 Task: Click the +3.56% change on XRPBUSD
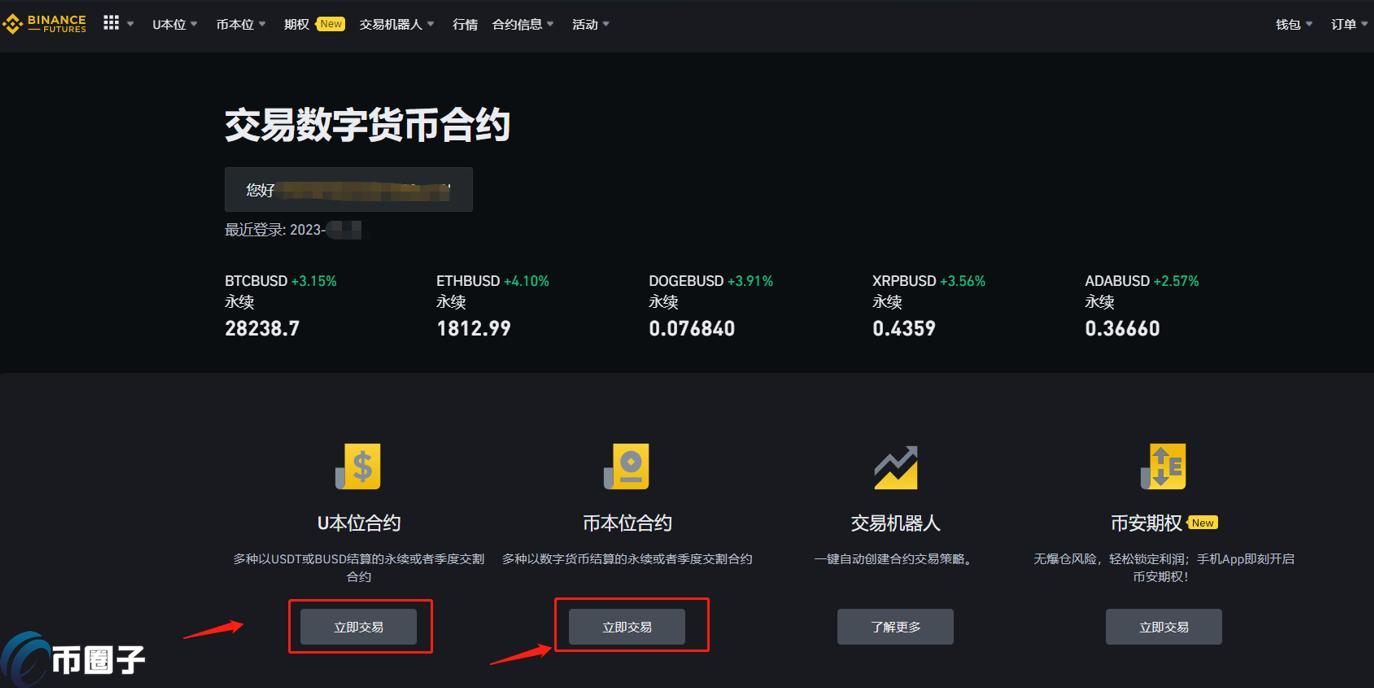pos(963,281)
